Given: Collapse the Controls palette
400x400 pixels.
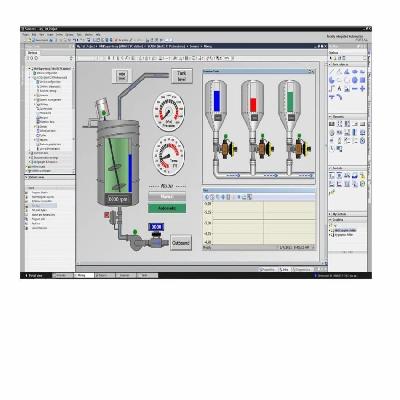Looking at the screenshot, I should pos(330,168).
